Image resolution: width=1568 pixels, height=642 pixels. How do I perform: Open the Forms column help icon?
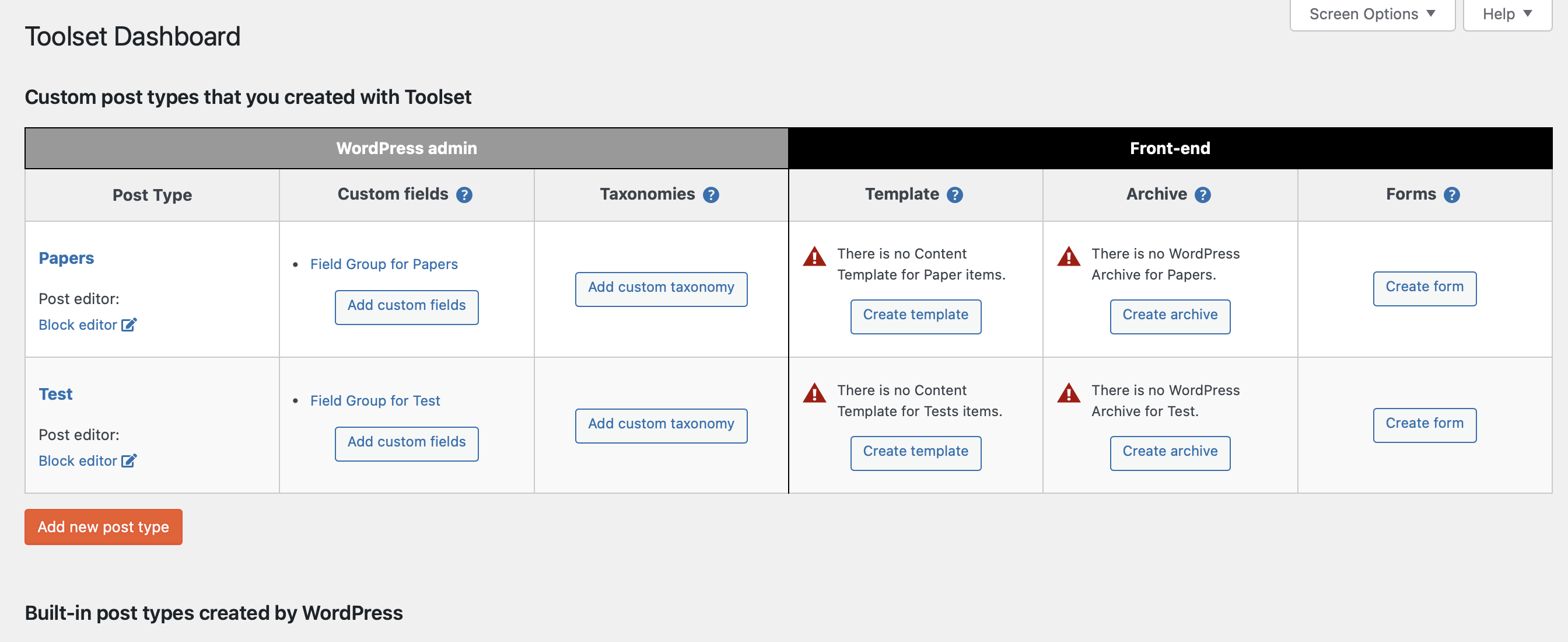tap(1451, 195)
